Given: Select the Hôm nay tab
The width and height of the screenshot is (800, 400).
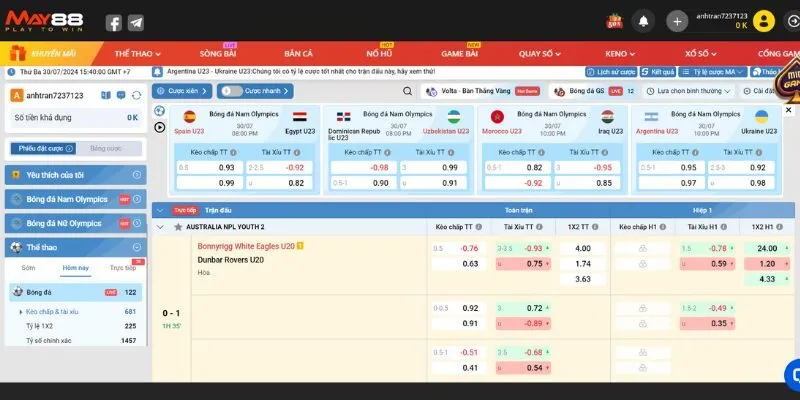Looking at the screenshot, I should coord(75,268).
